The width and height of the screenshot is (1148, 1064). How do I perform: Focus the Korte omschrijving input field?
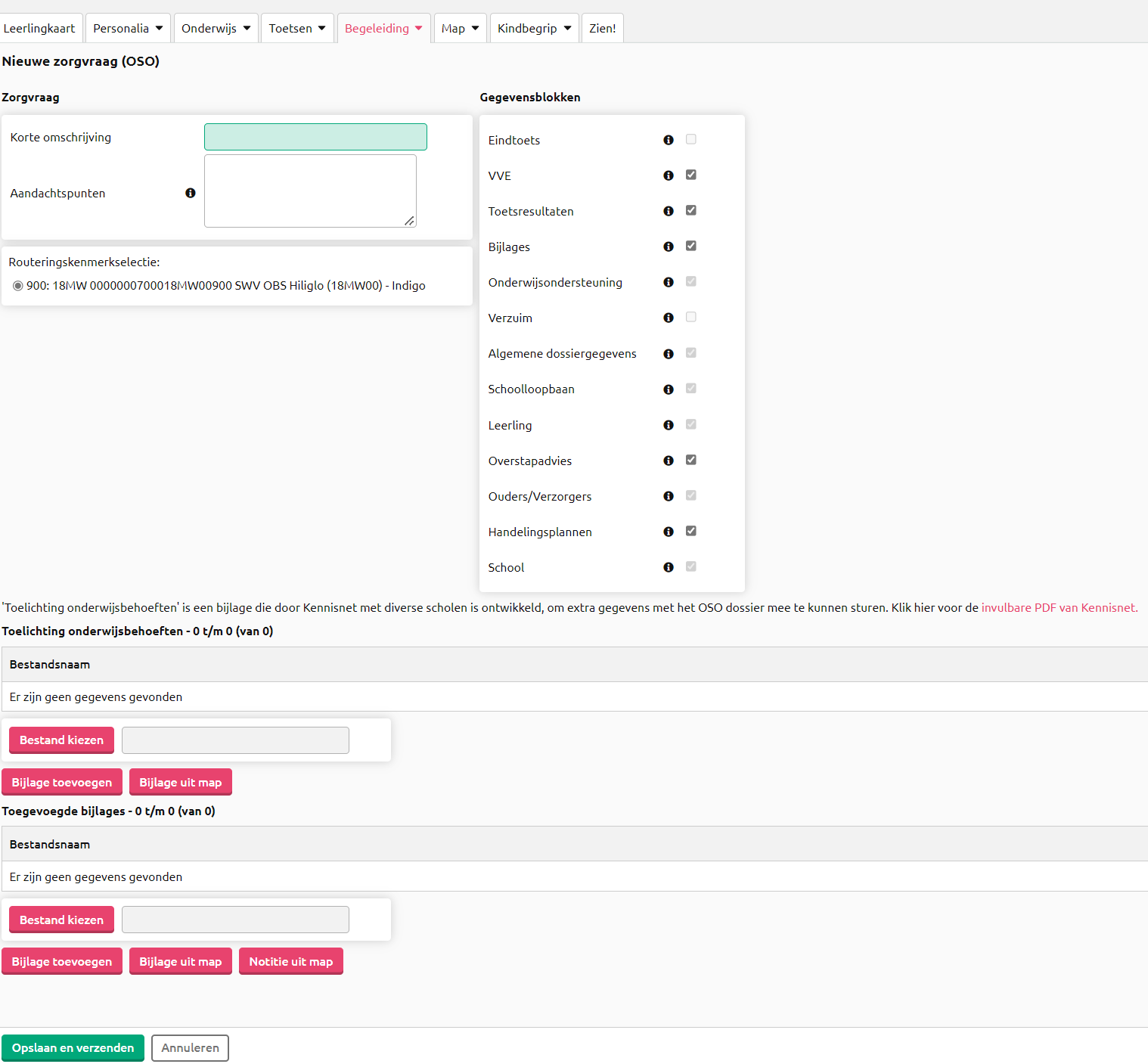[x=315, y=137]
